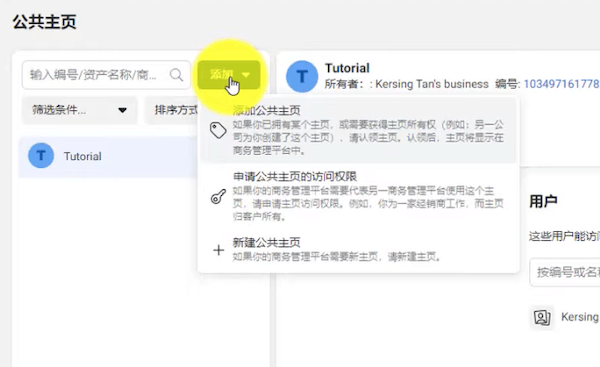Click the Tutorial title in the header
600x367 pixels.
pyautogui.click(x=347, y=68)
